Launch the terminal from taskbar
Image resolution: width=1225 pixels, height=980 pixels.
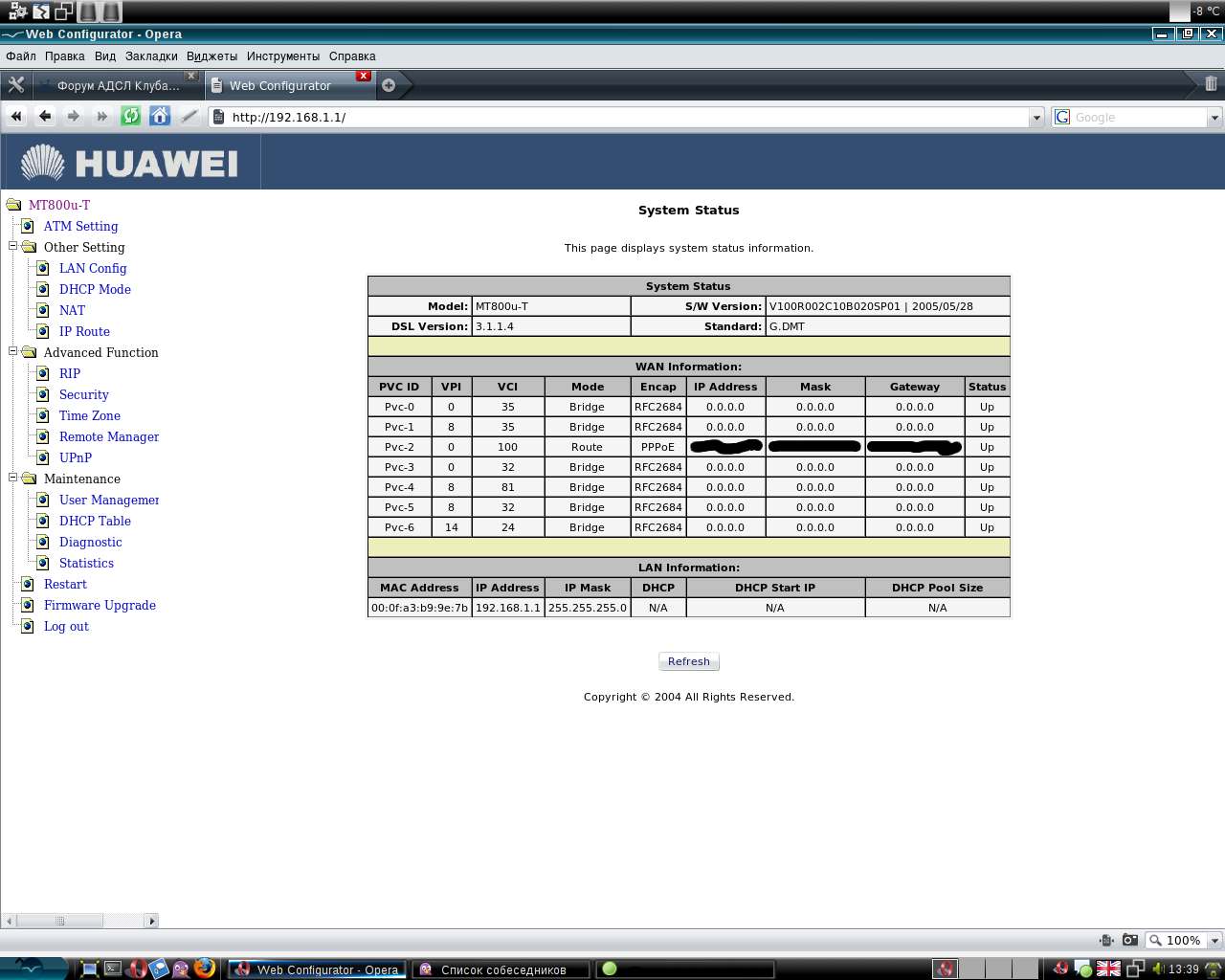pos(113,969)
